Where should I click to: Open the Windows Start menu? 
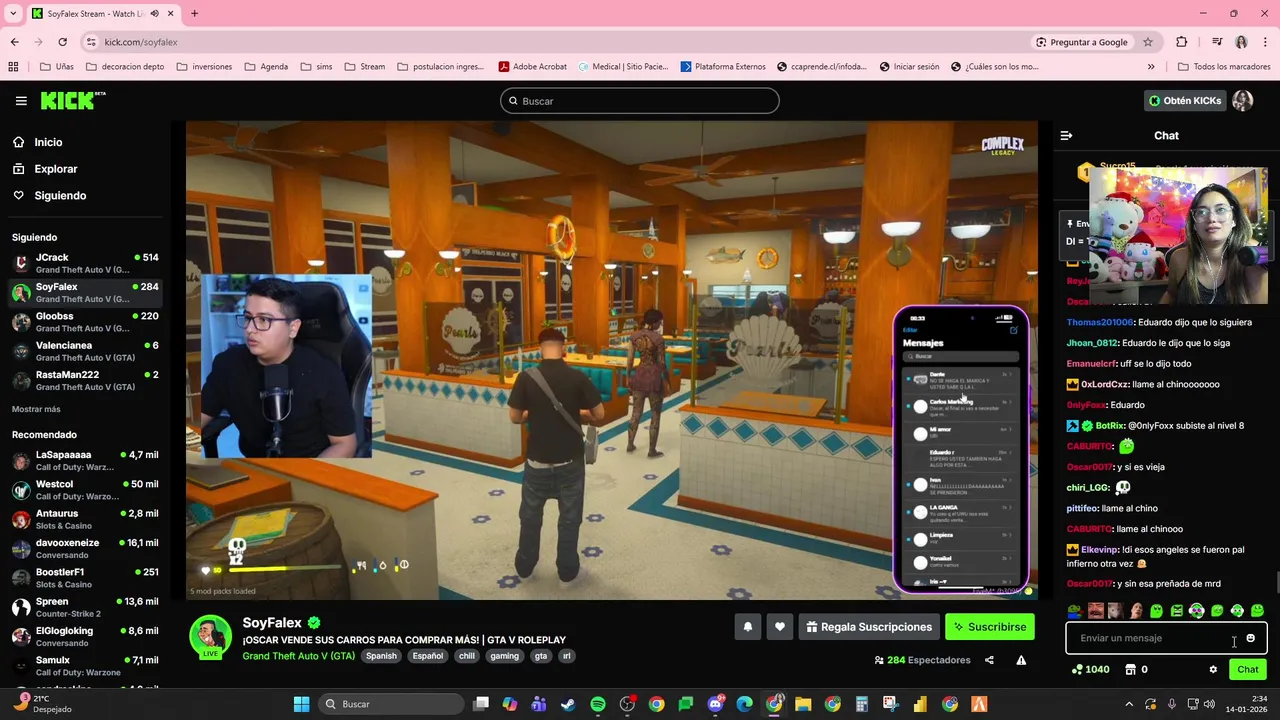point(301,704)
